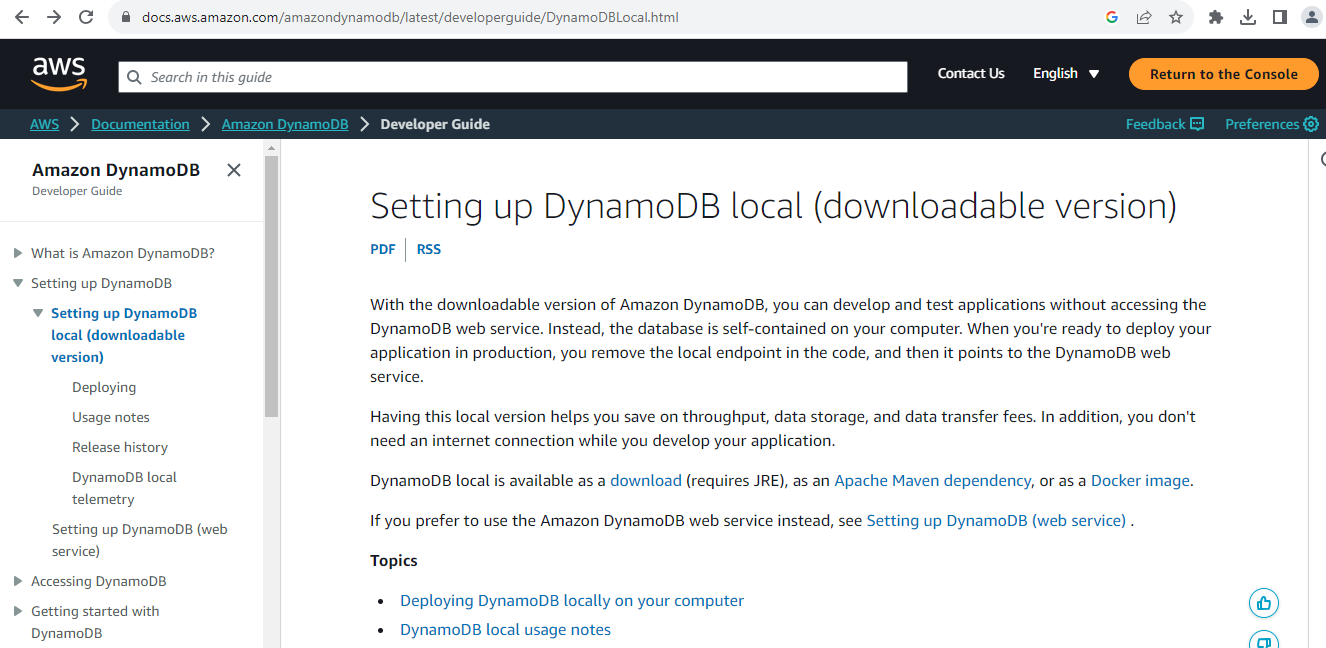The width and height of the screenshot is (1326, 648).
Task: Click the 'Search in this guide' field
Action: 512,77
